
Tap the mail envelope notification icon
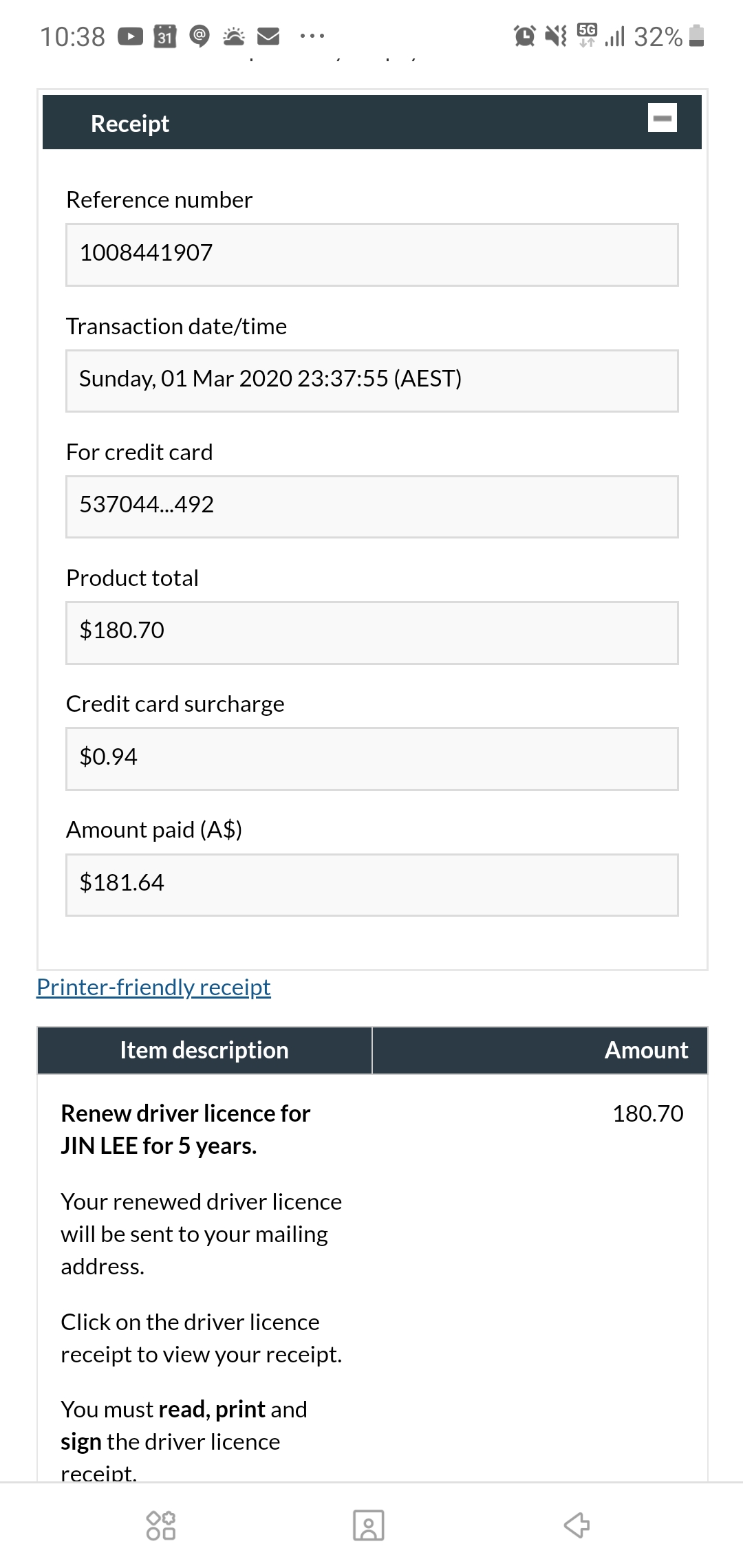pos(268,36)
